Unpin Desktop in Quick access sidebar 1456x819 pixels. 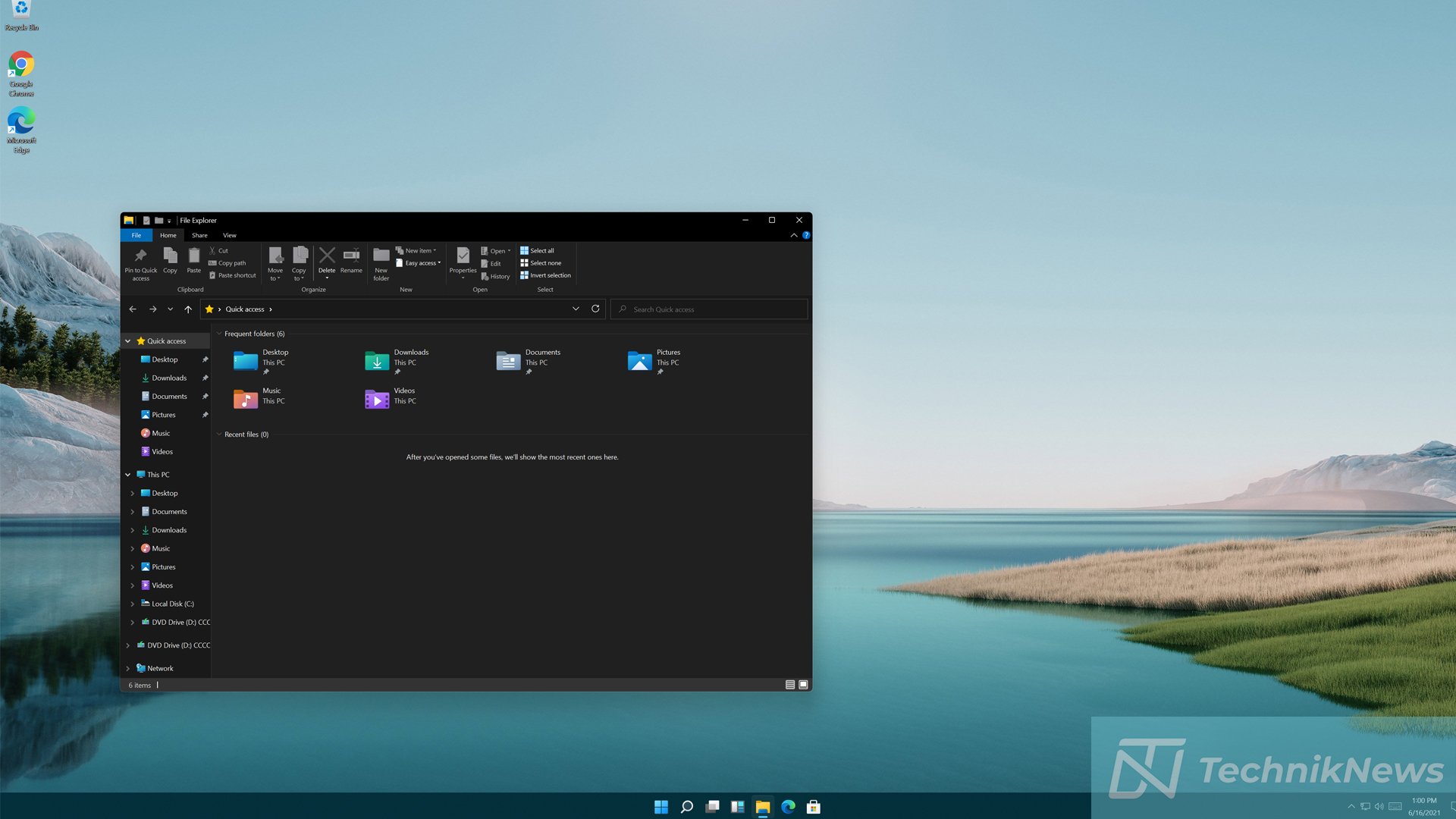(x=205, y=359)
